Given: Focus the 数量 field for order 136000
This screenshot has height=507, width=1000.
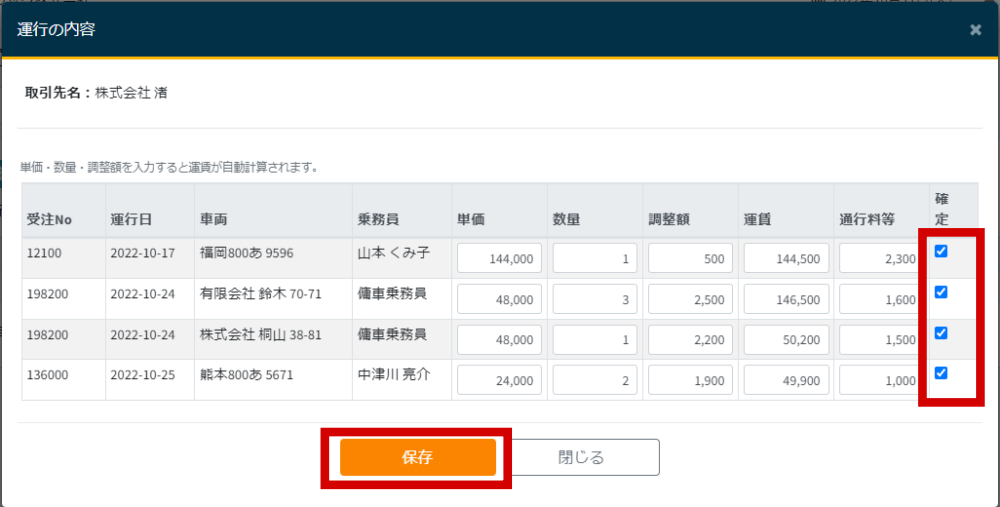Looking at the screenshot, I should pos(596,380).
